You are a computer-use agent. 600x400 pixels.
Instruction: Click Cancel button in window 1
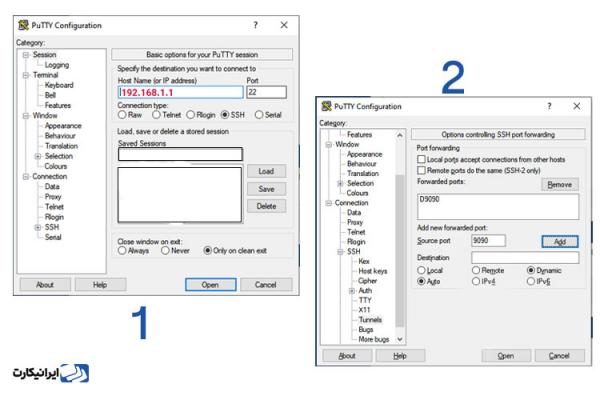(266, 285)
